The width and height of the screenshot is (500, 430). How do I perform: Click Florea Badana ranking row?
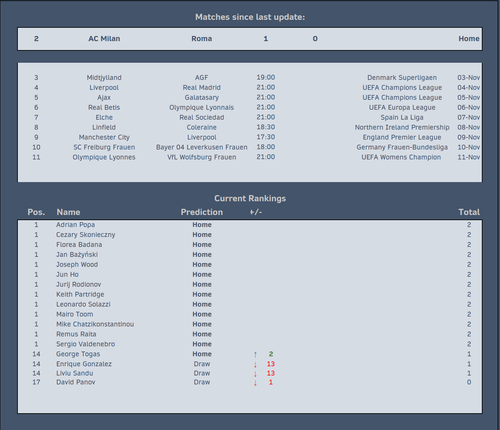(x=250, y=245)
